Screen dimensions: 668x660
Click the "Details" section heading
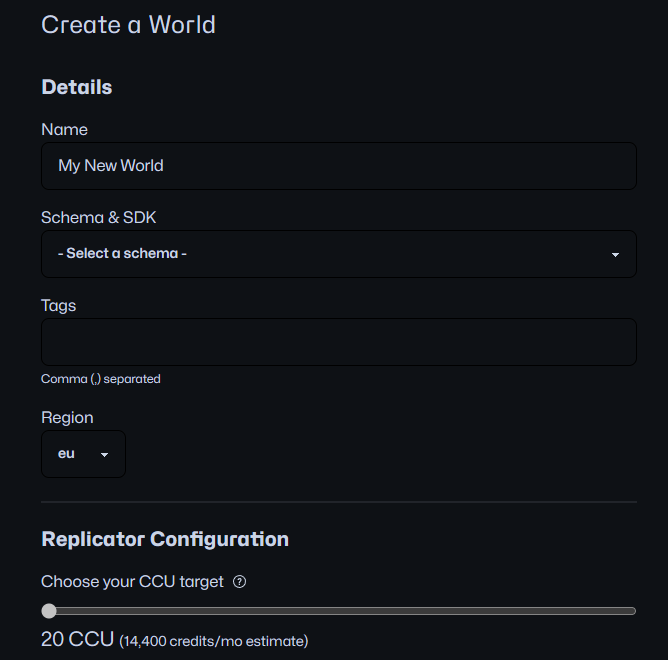coord(77,88)
